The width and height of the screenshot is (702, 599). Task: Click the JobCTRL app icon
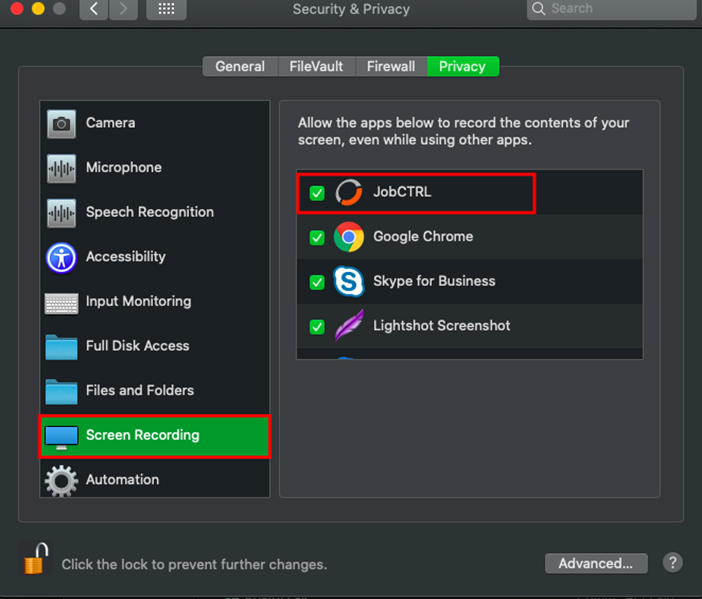pyautogui.click(x=348, y=192)
